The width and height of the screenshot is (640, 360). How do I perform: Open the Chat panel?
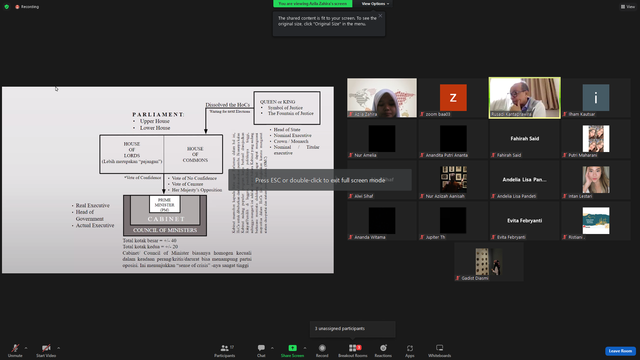pos(261,350)
